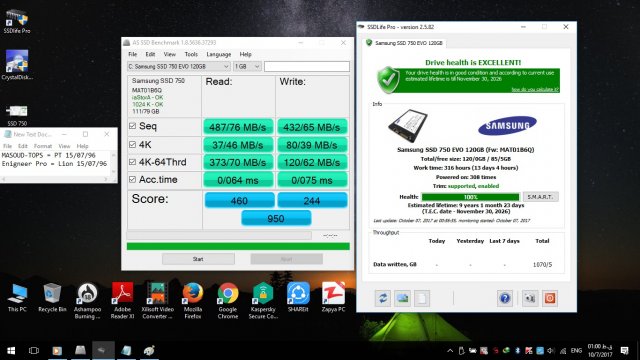Click the 100% health bar in SSDLife
Image resolution: width=640 pixels, height=360 pixels.
pos(471,197)
